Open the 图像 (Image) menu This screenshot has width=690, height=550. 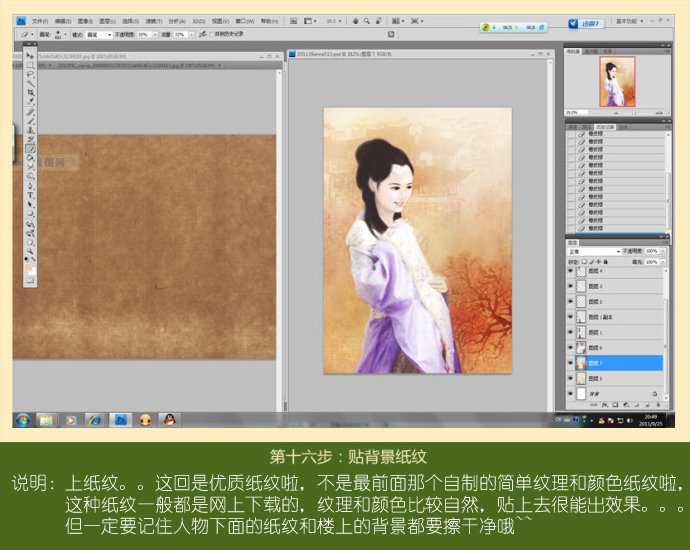85,21
